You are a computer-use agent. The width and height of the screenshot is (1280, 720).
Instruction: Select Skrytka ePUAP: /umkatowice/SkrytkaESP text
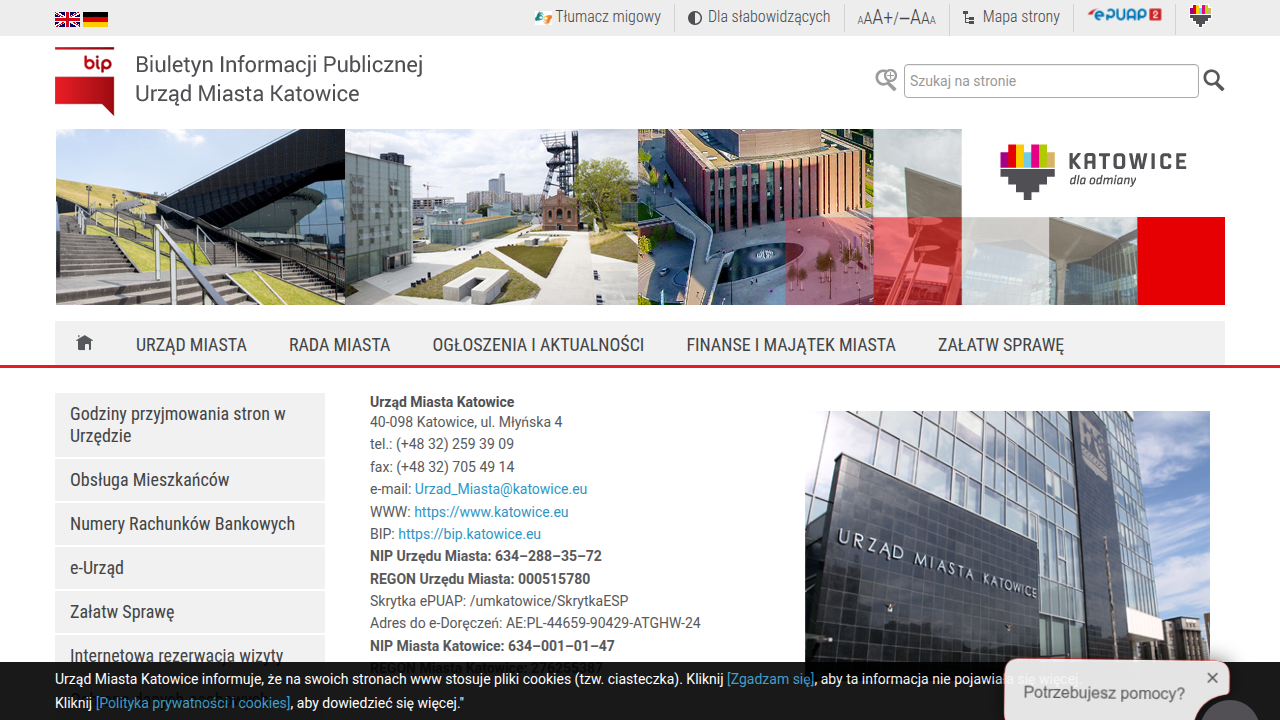499,601
